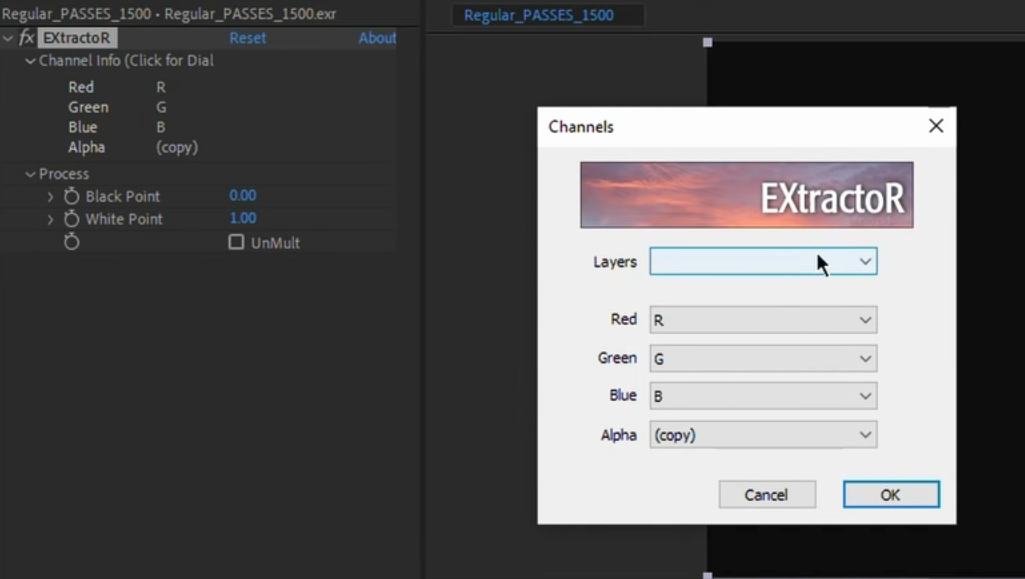The image size is (1025, 579).
Task: Click the Green channel info value G
Action: (x=161, y=107)
